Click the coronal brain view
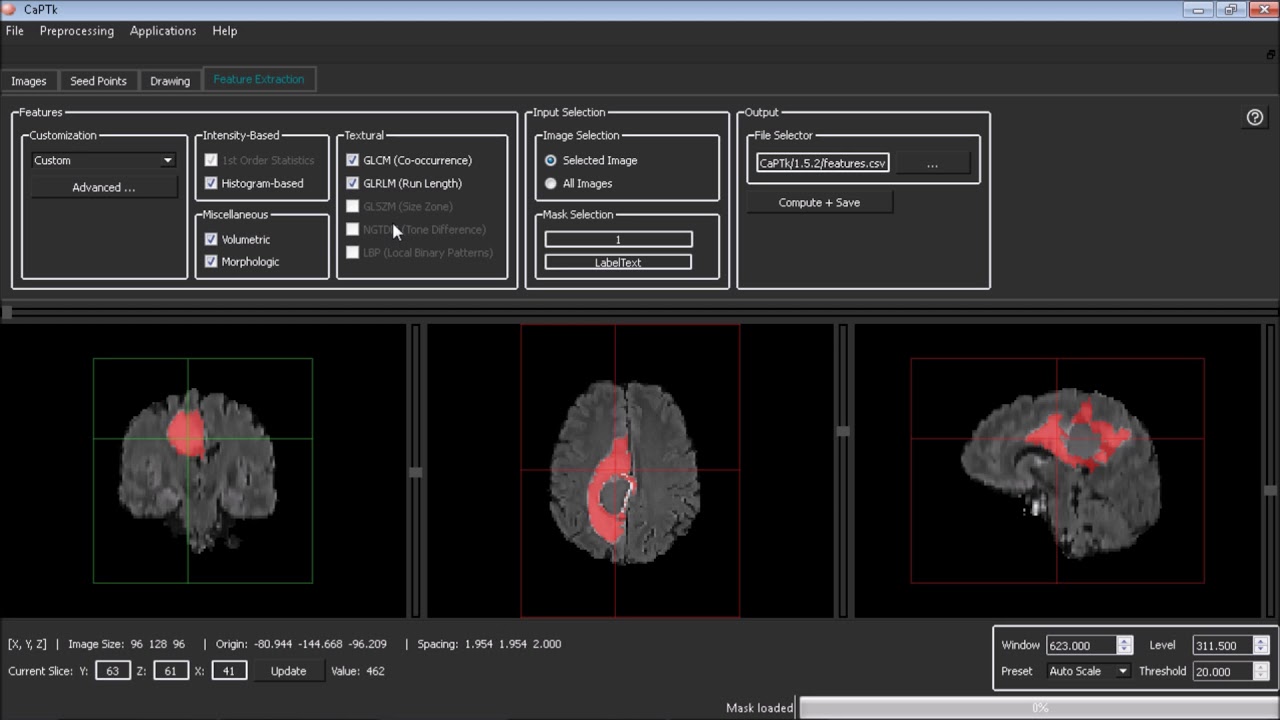 pyautogui.click(x=203, y=470)
